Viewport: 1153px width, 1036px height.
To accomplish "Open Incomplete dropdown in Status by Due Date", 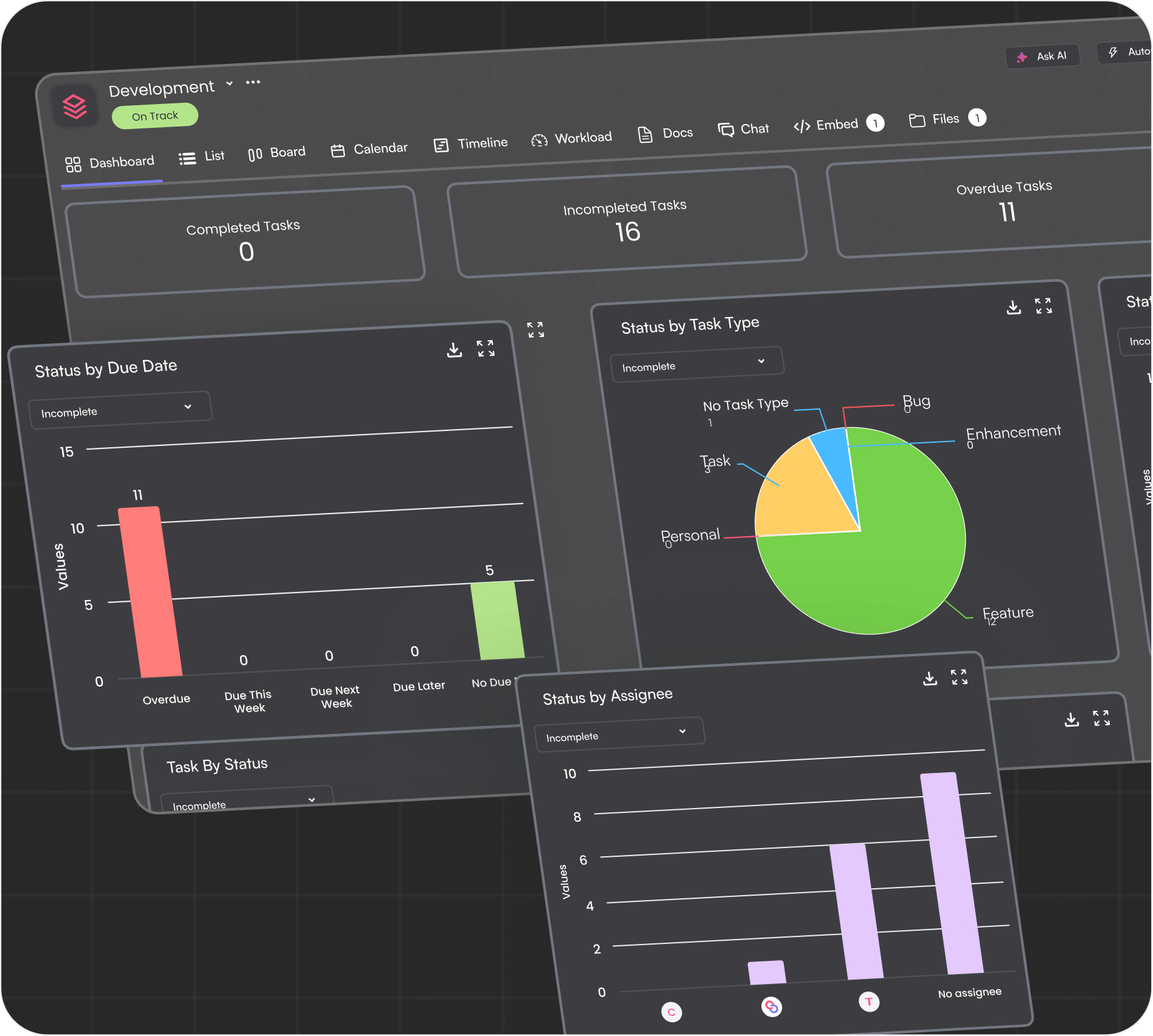I will coord(120,410).
